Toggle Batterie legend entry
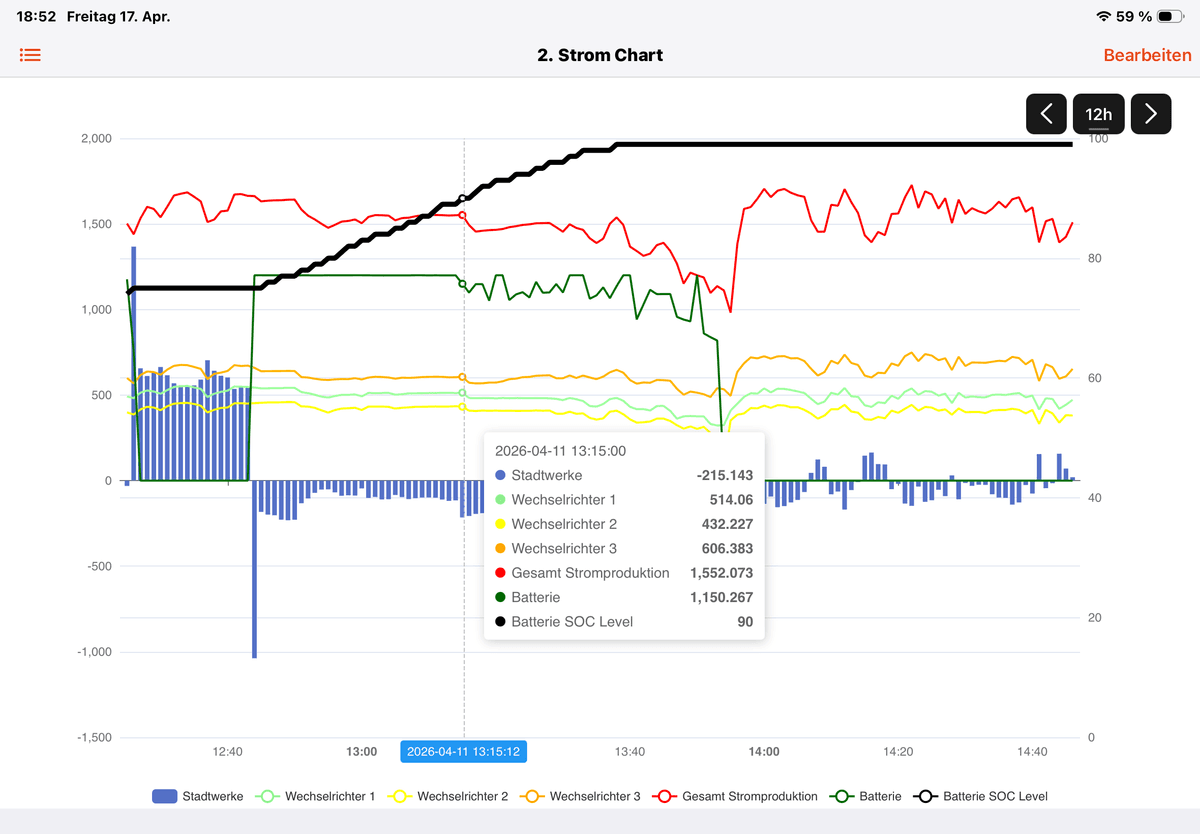1200x834 pixels. (865, 796)
